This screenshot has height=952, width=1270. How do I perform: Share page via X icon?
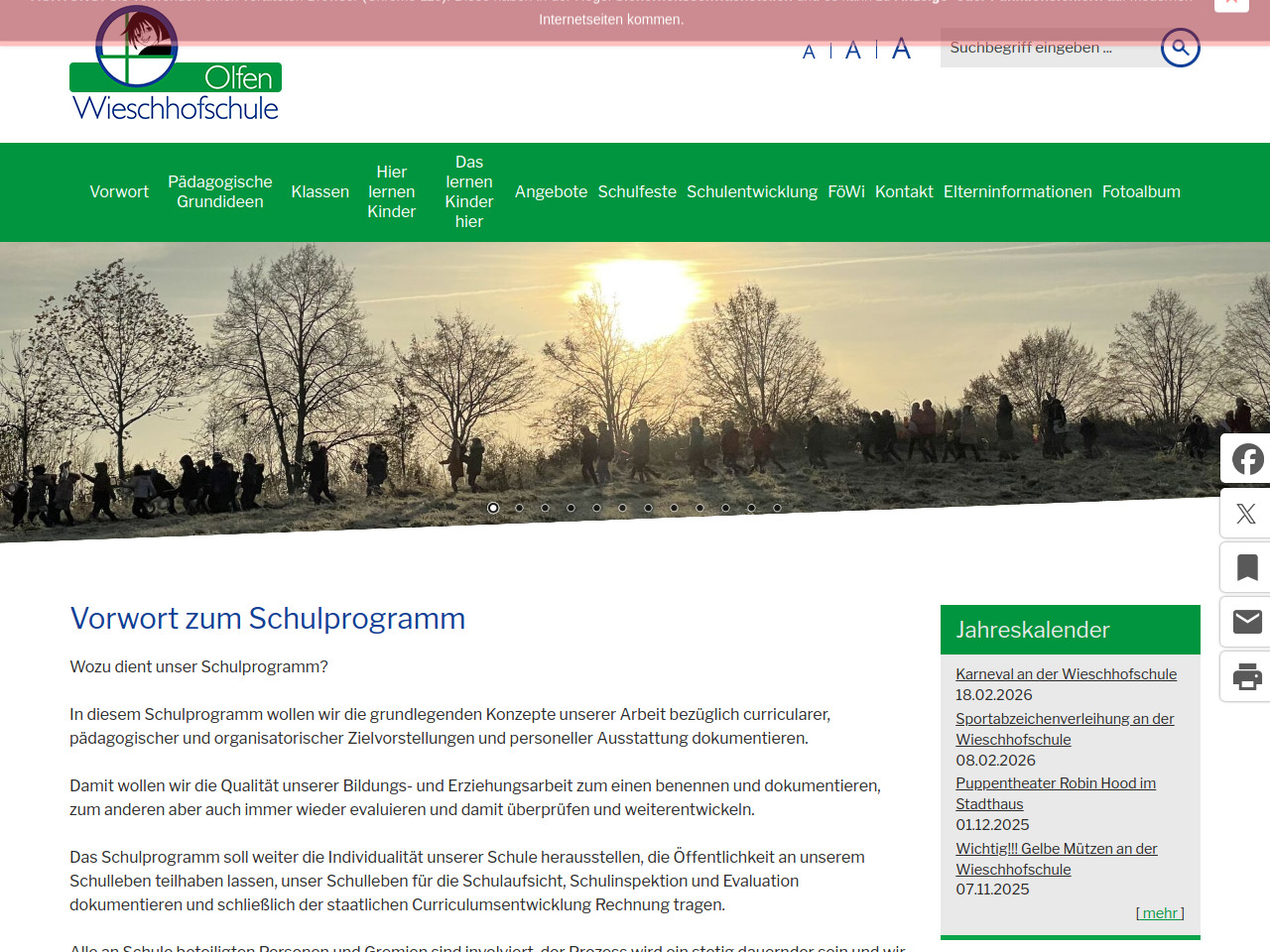(x=1246, y=514)
